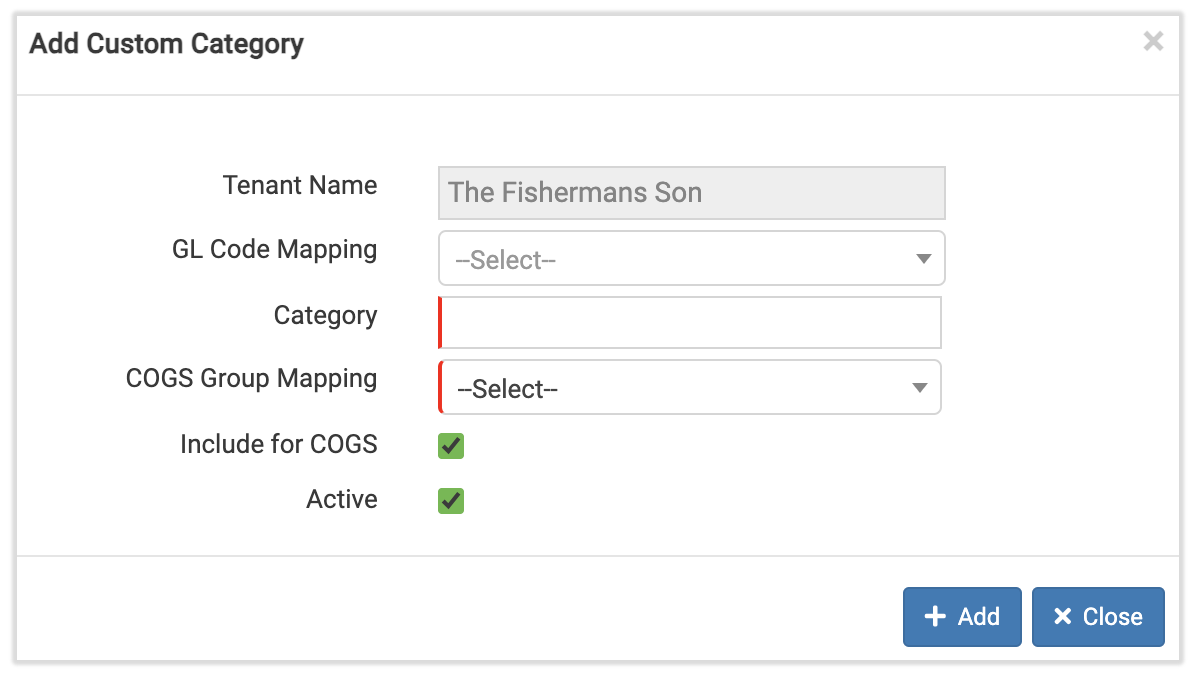
Task: Click the "Tenant Name" label
Action: pyautogui.click(x=300, y=186)
